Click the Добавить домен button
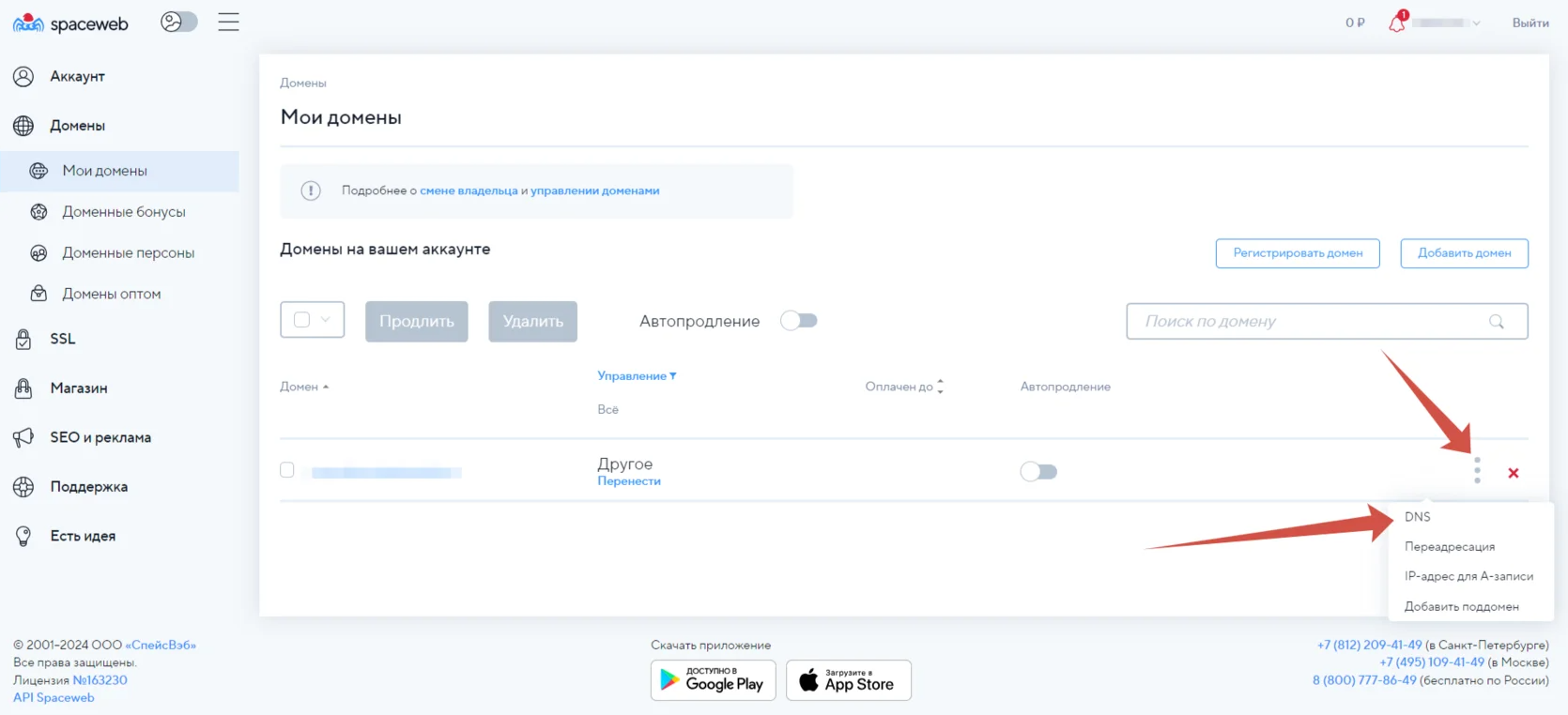 coord(1463,253)
